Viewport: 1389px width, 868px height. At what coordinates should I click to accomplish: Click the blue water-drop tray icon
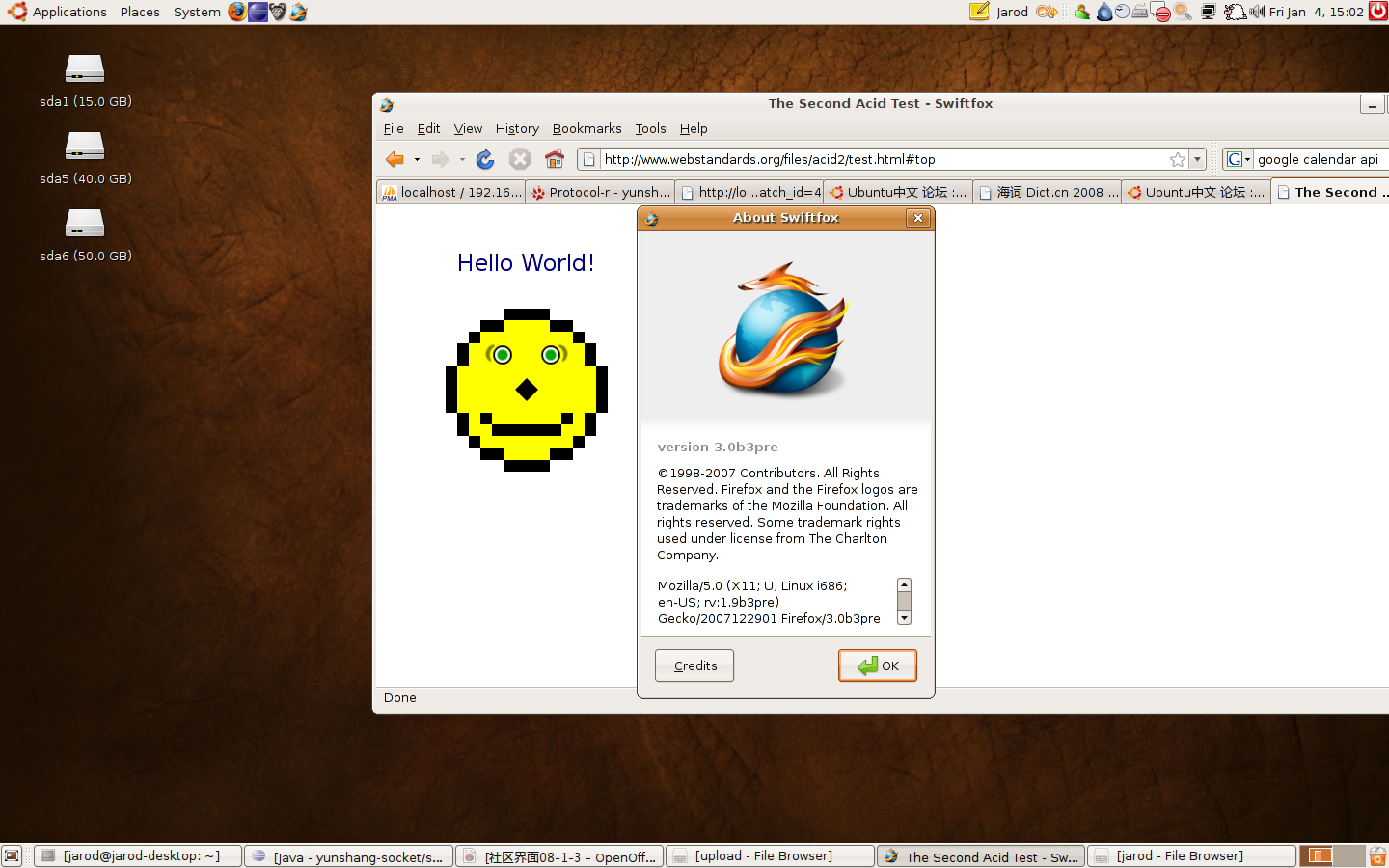(1104, 12)
